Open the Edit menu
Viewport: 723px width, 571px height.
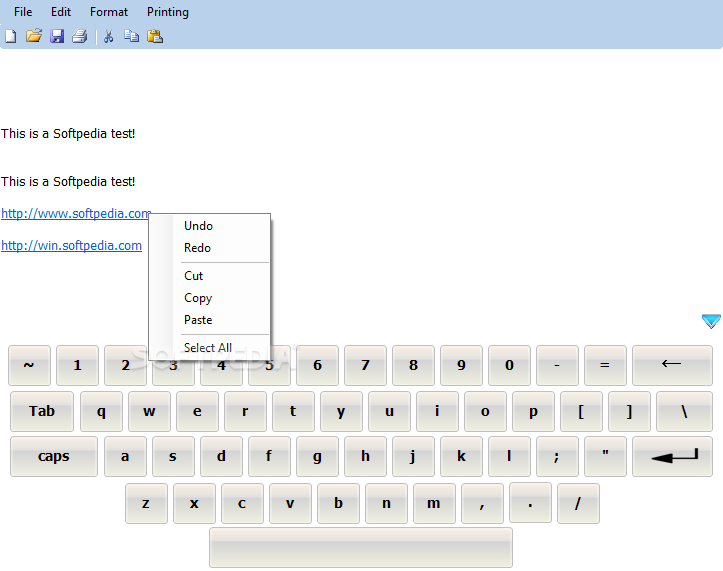61,12
